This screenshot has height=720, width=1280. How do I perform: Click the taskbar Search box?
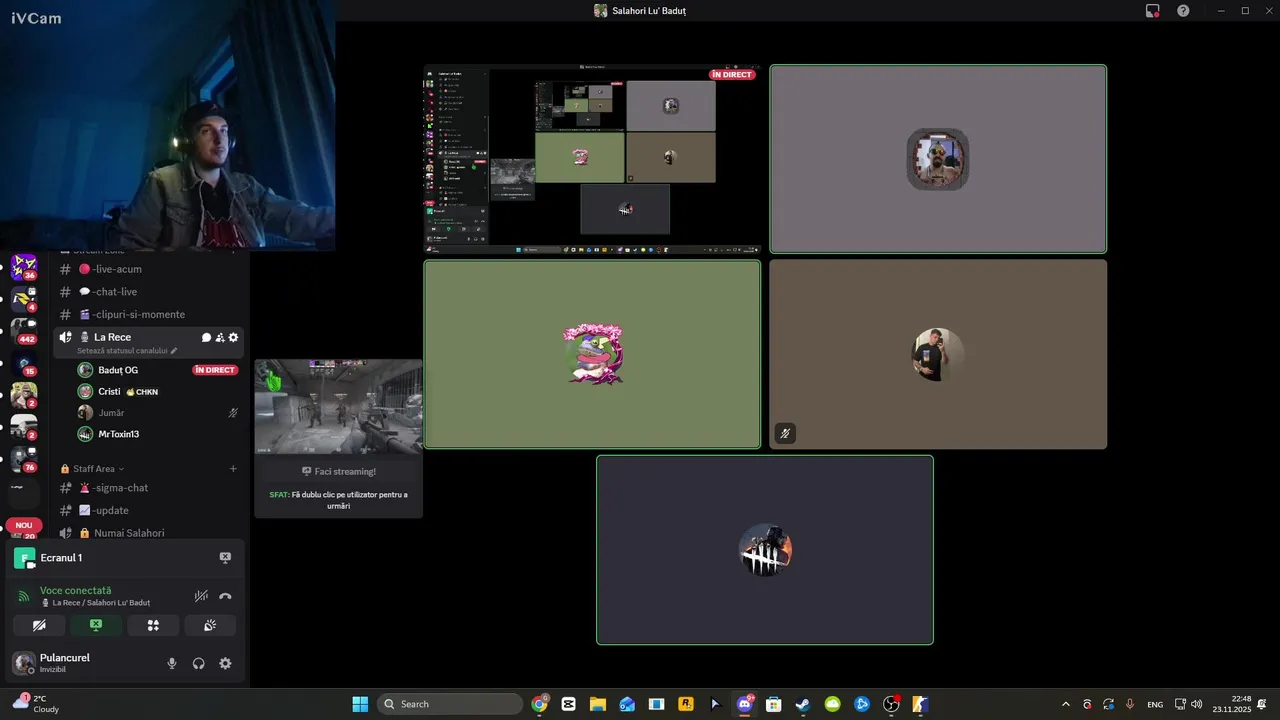(450, 704)
